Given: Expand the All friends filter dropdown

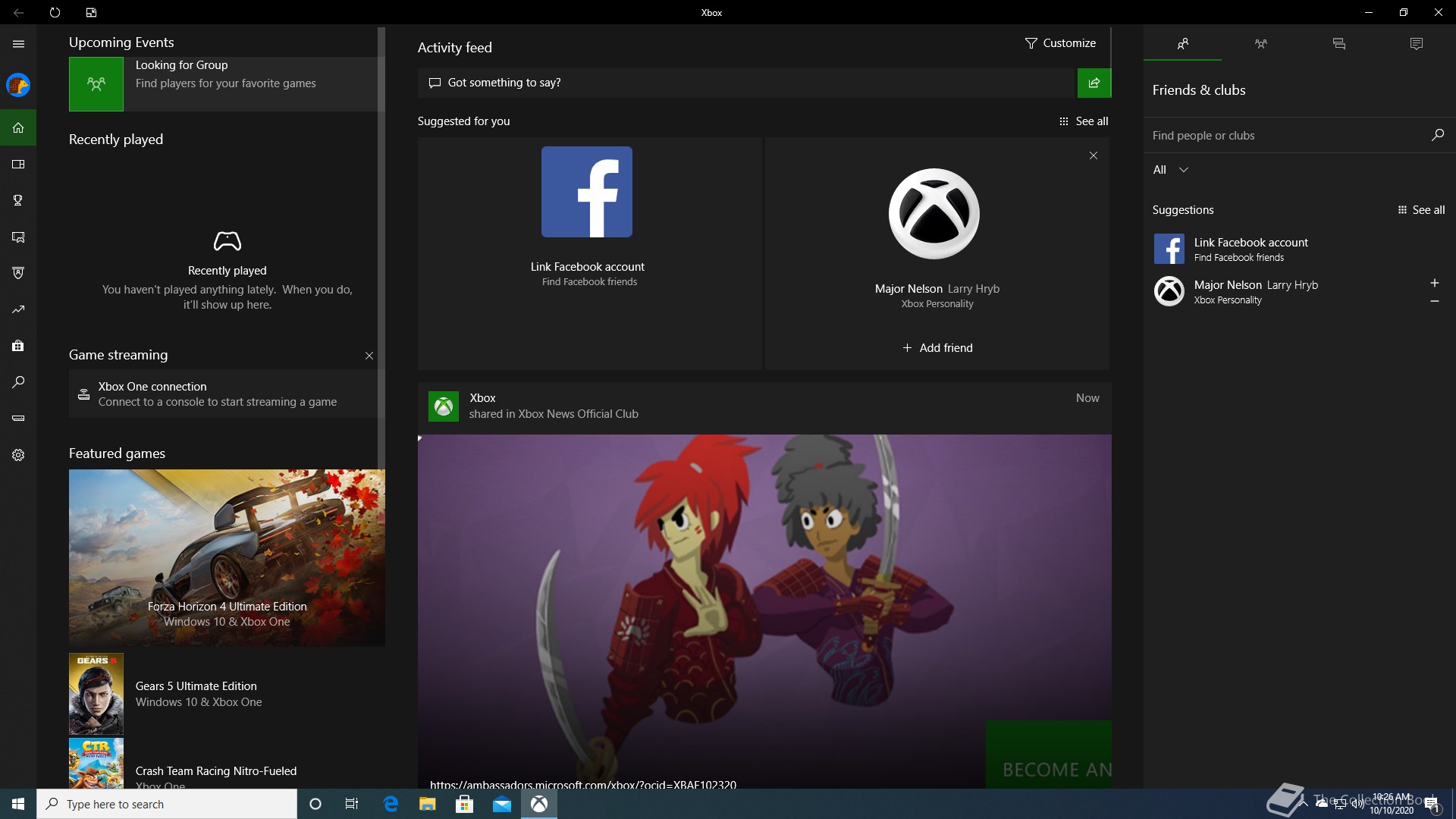Looking at the screenshot, I should (1170, 170).
